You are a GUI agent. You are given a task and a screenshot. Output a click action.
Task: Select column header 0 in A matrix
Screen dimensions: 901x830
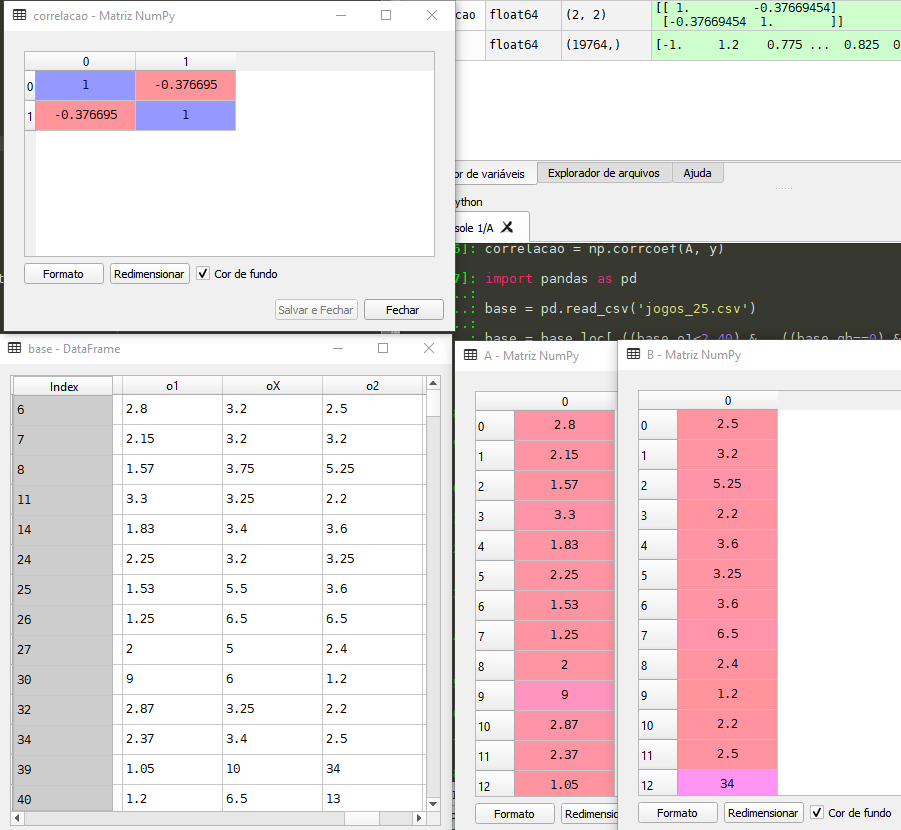point(564,401)
